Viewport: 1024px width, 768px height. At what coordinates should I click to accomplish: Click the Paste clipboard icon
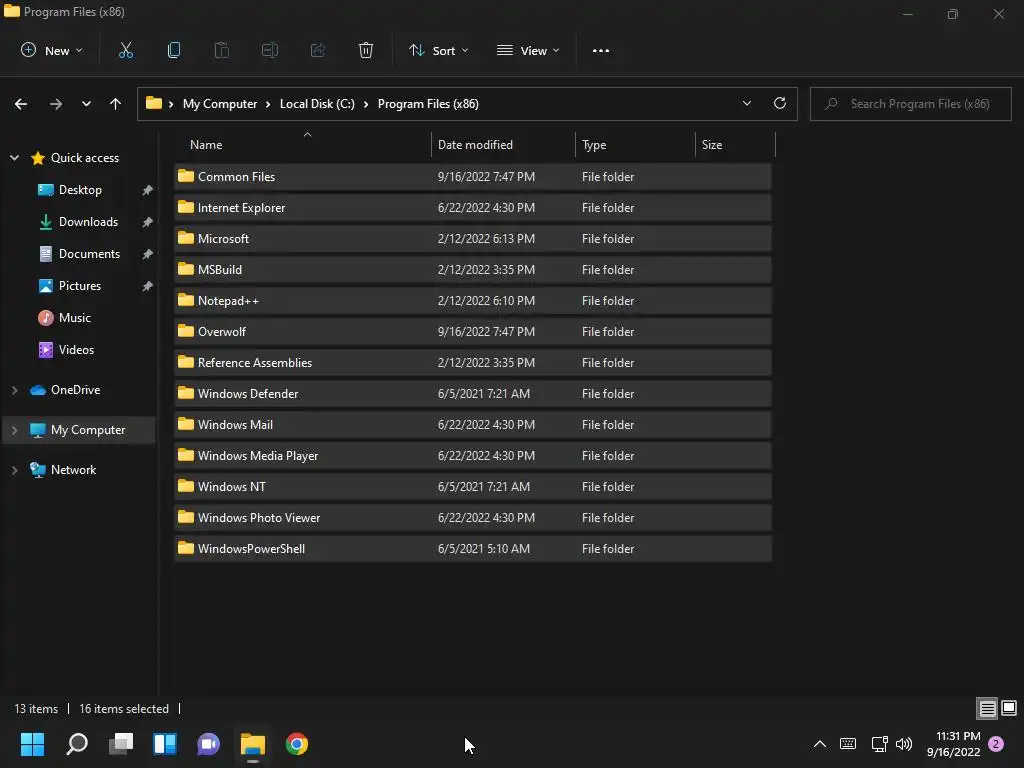pyautogui.click(x=222, y=50)
